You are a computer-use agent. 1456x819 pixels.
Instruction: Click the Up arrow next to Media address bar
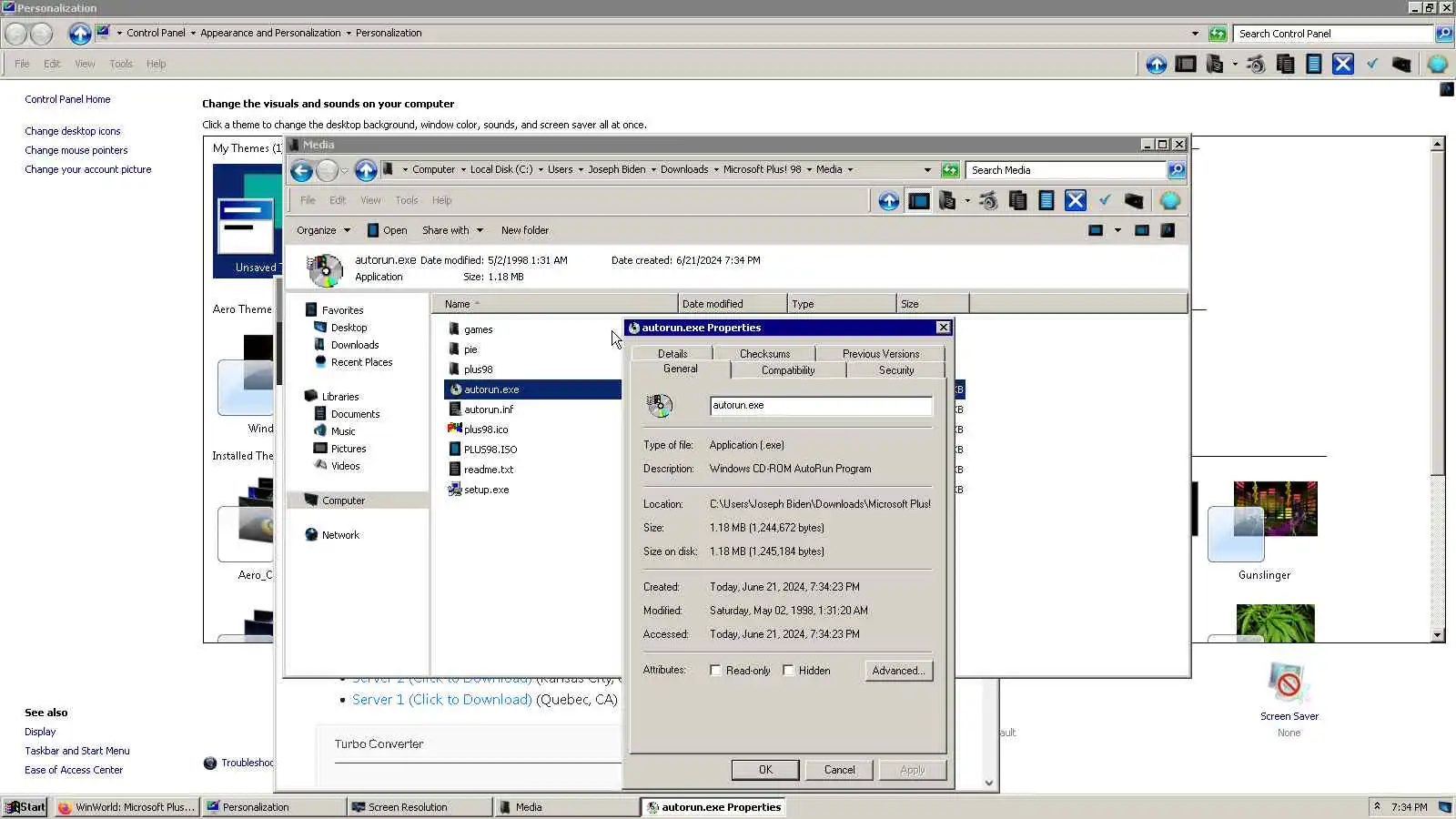tap(366, 170)
